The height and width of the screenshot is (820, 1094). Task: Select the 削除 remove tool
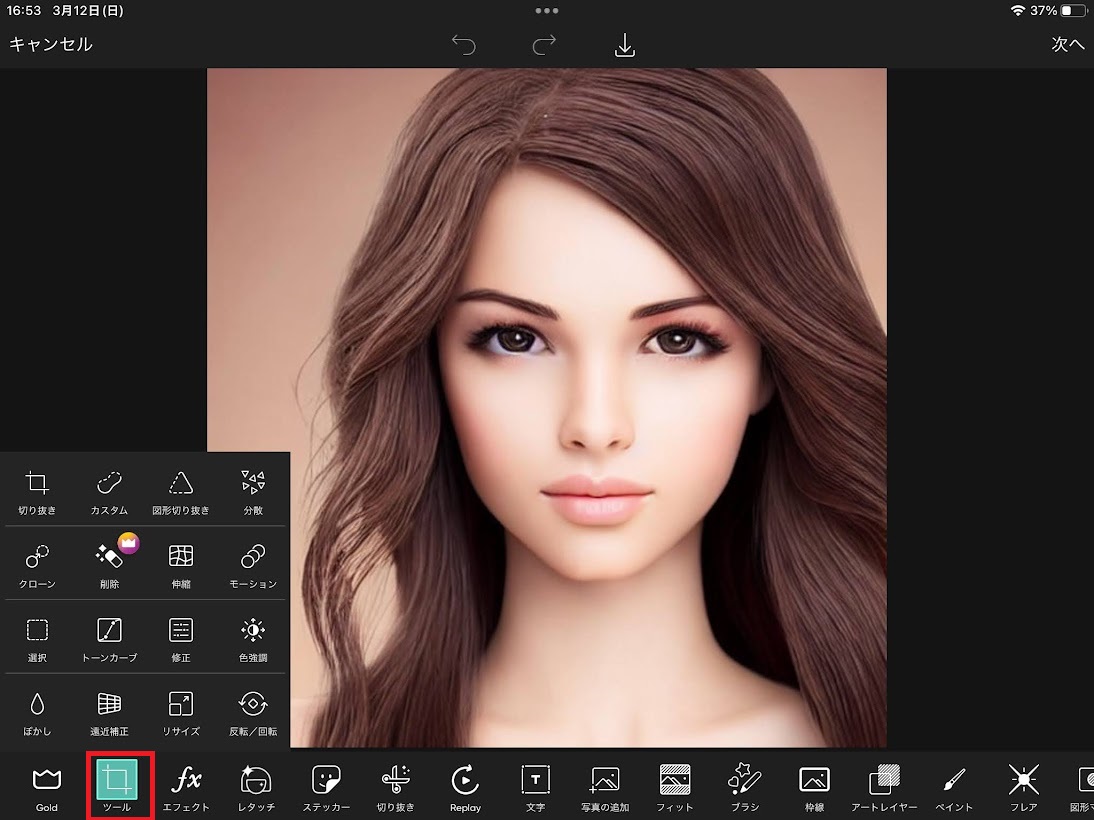click(109, 564)
